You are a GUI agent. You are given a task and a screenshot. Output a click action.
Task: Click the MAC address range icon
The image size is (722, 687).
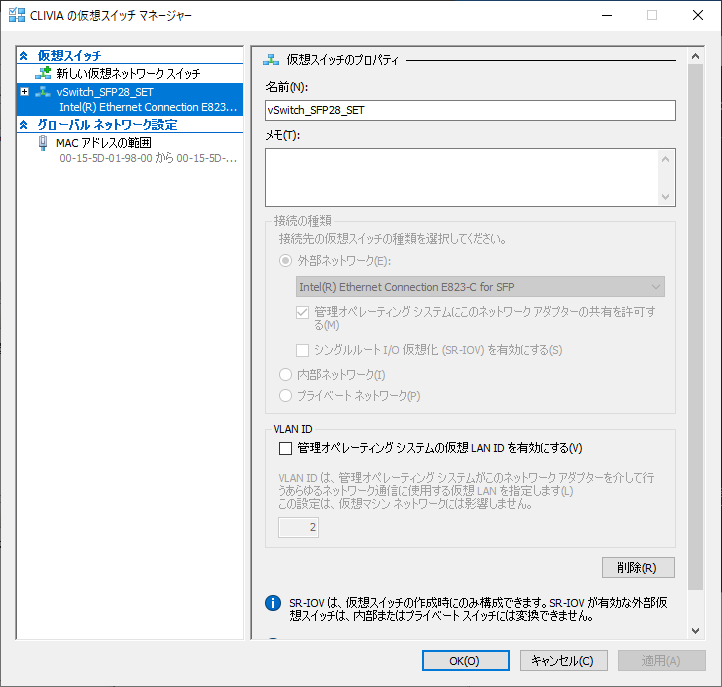click(x=43, y=143)
